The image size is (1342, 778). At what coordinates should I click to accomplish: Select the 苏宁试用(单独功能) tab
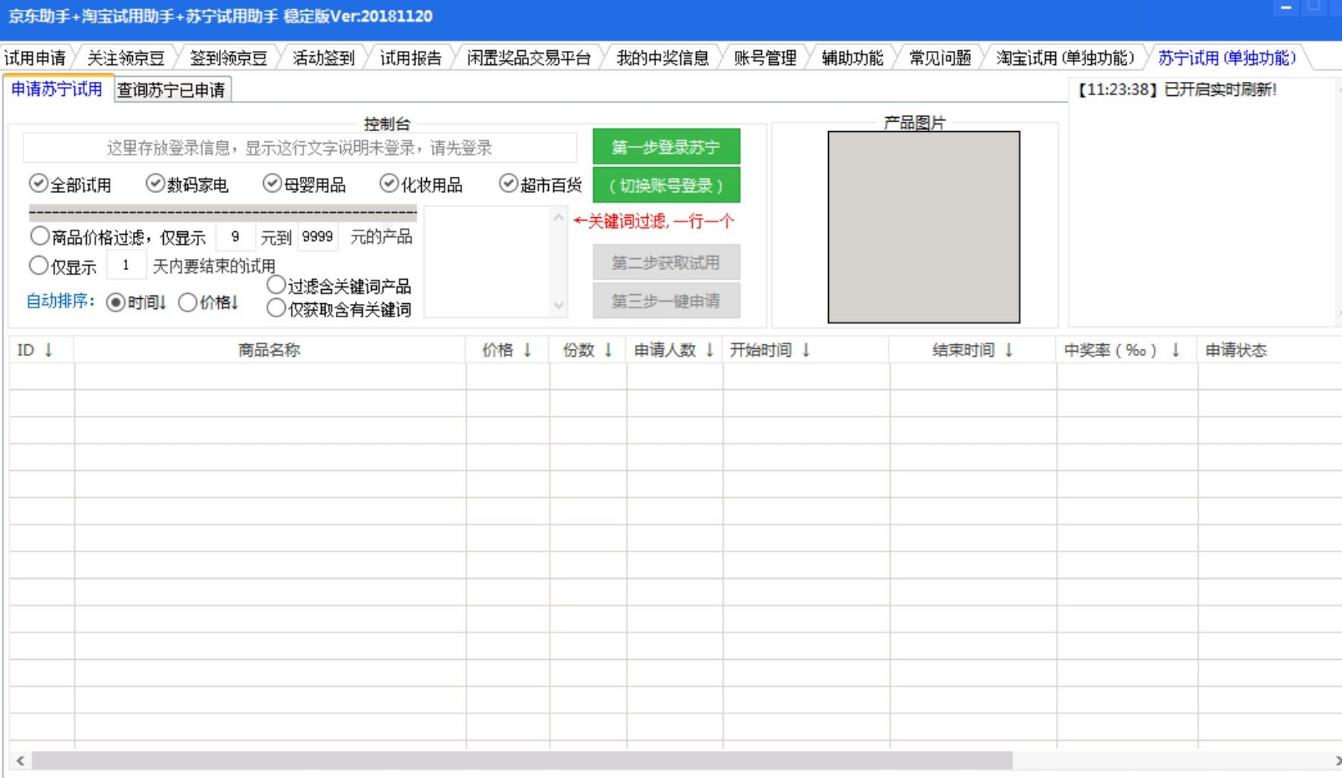point(1227,58)
